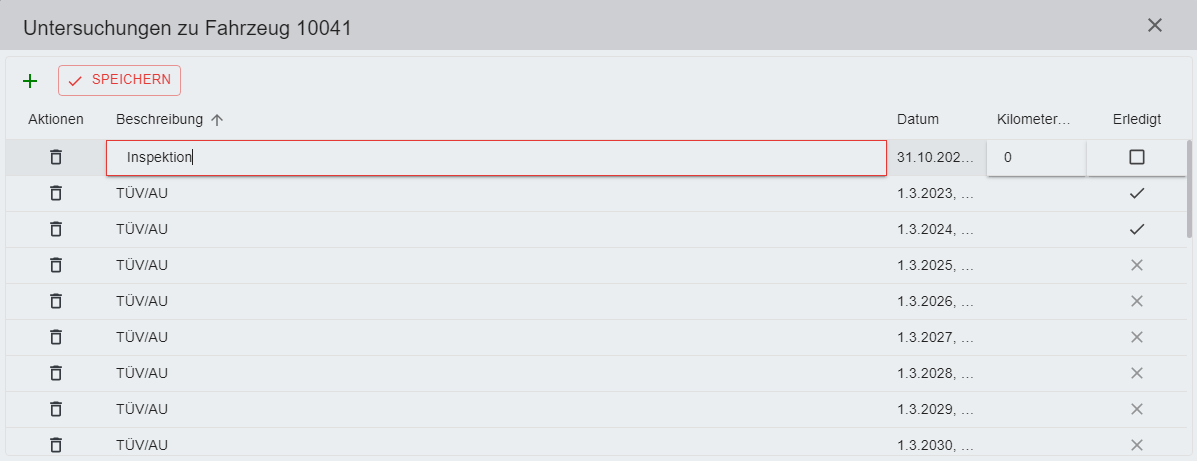Viewport: 1197px width, 461px height.
Task: Delete the TÜV/AU entry dated 1.3.2027
Action: 56,337
